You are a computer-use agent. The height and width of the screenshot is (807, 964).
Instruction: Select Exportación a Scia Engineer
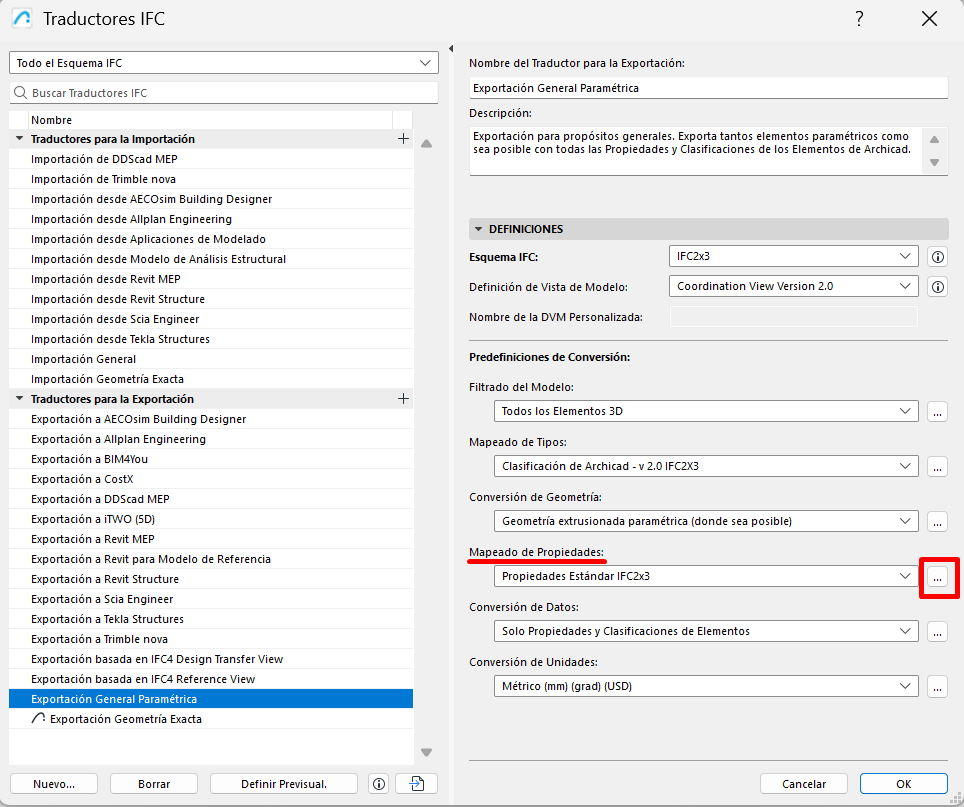tap(211, 599)
